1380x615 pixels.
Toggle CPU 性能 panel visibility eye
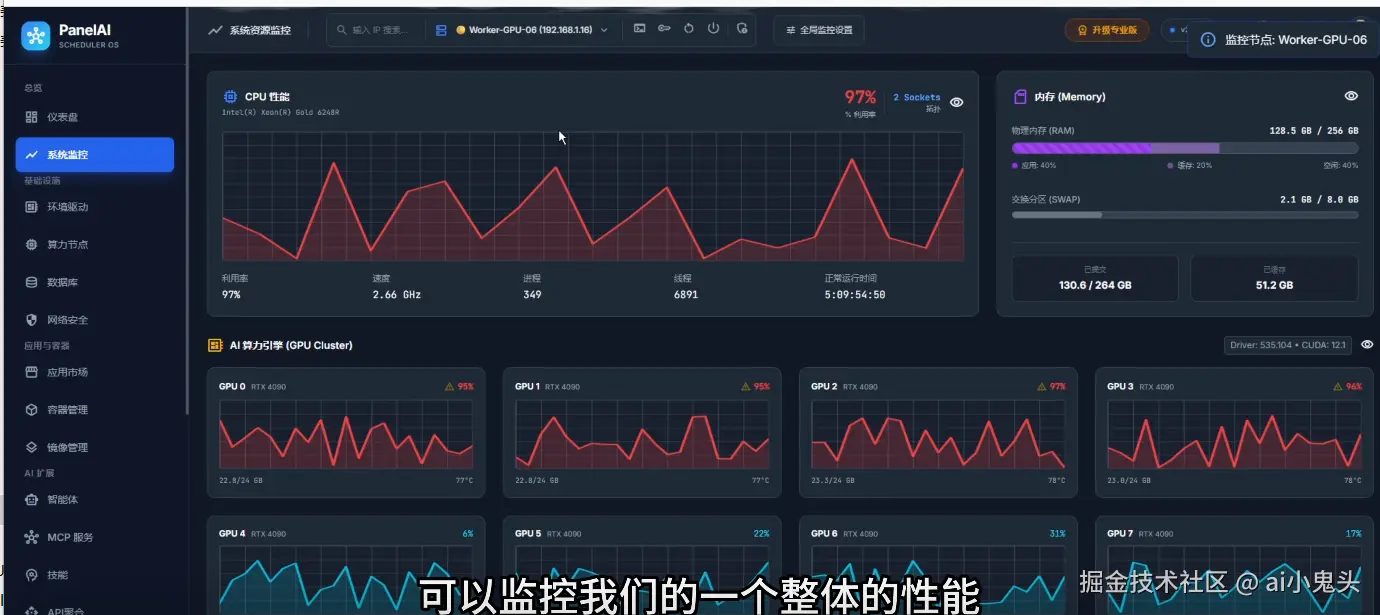click(x=957, y=102)
